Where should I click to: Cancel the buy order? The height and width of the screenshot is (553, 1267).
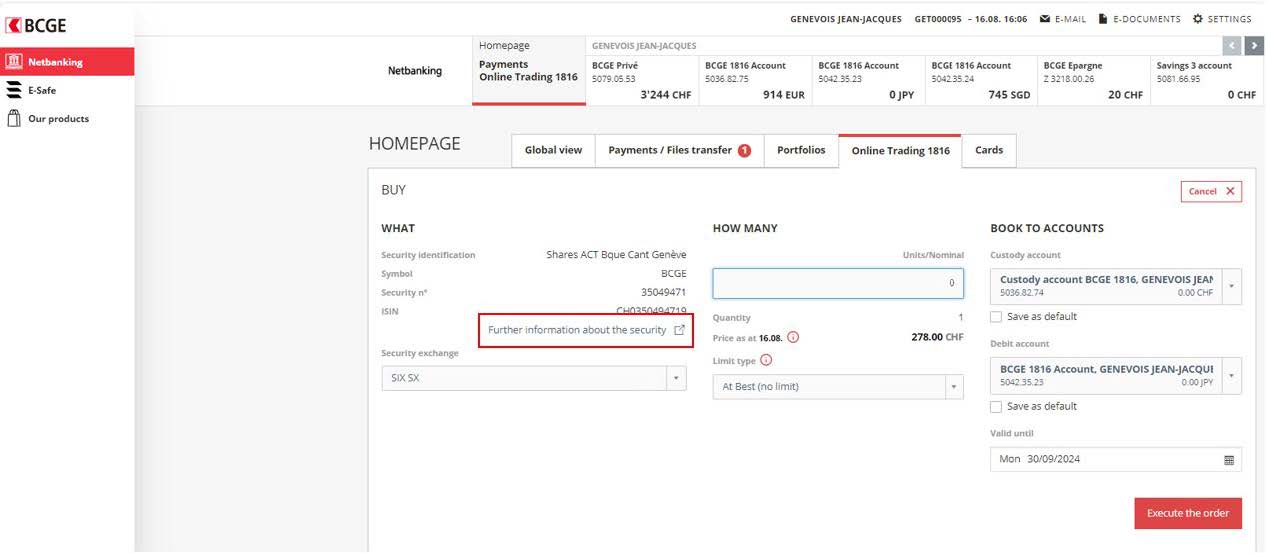[1211, 191]
